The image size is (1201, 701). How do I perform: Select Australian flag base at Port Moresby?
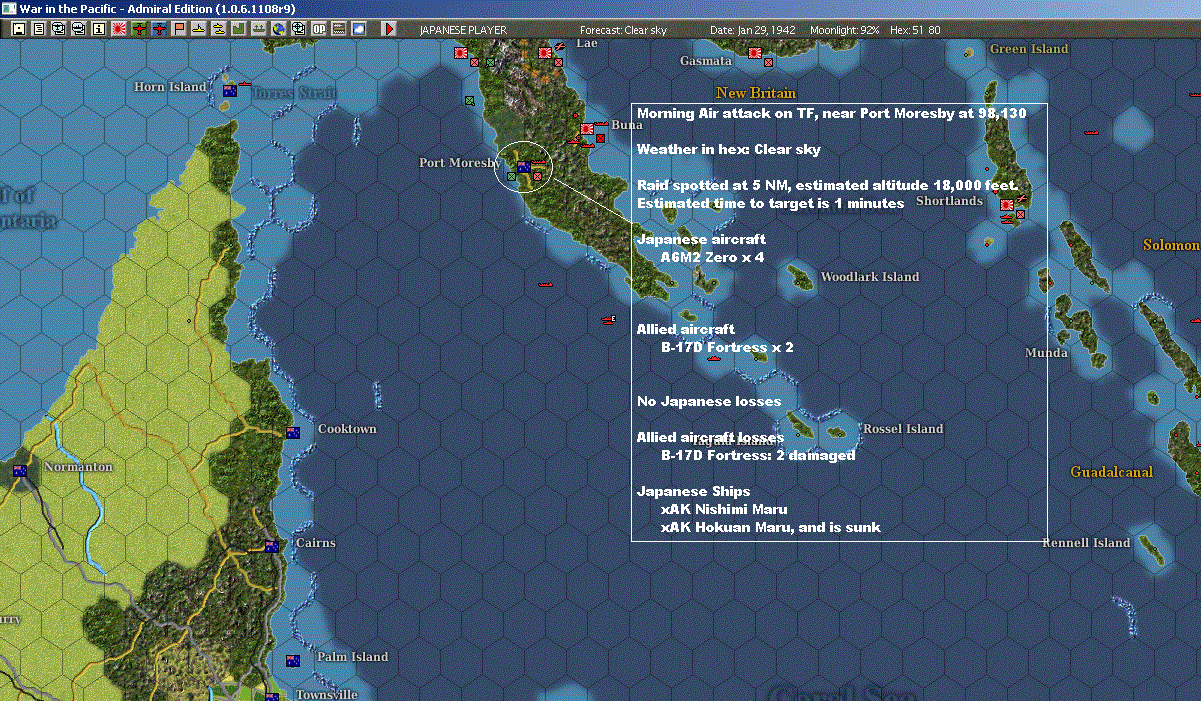524,167
